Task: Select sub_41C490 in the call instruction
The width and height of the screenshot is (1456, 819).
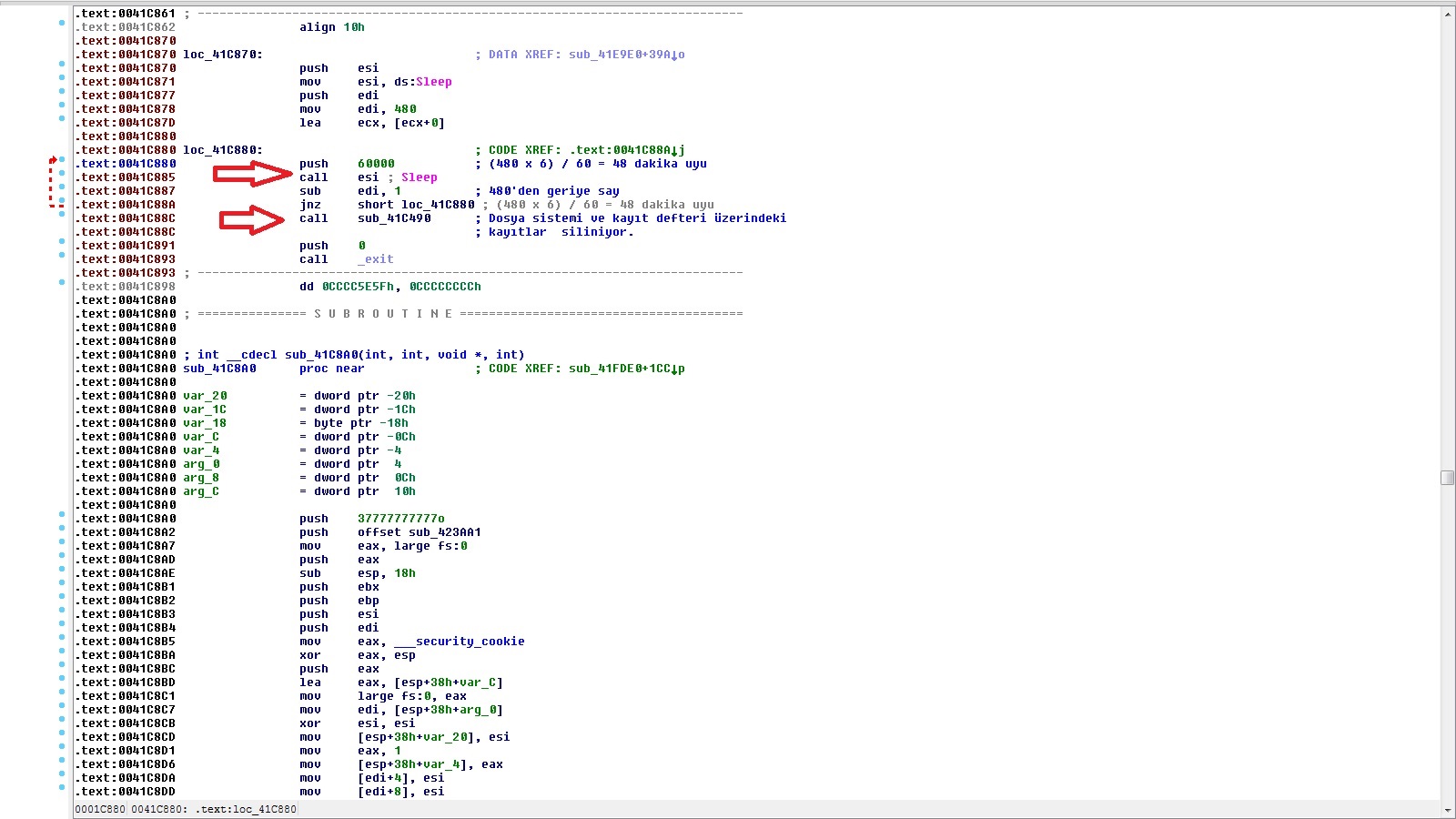Action: (394, 218)
